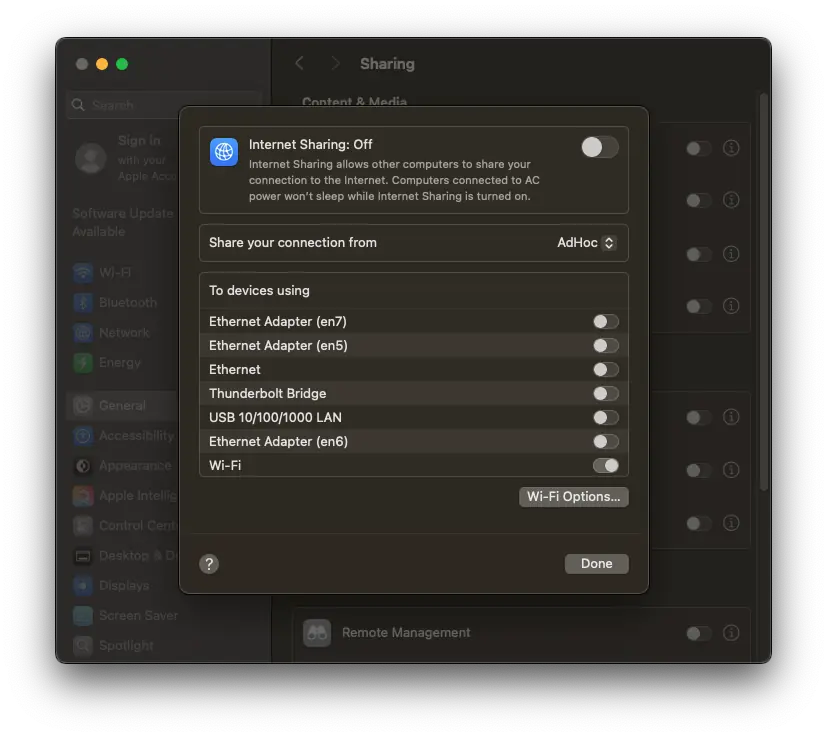Open Software Update Available notice
This screenshot has width=827, height=737.
point(123,222)
